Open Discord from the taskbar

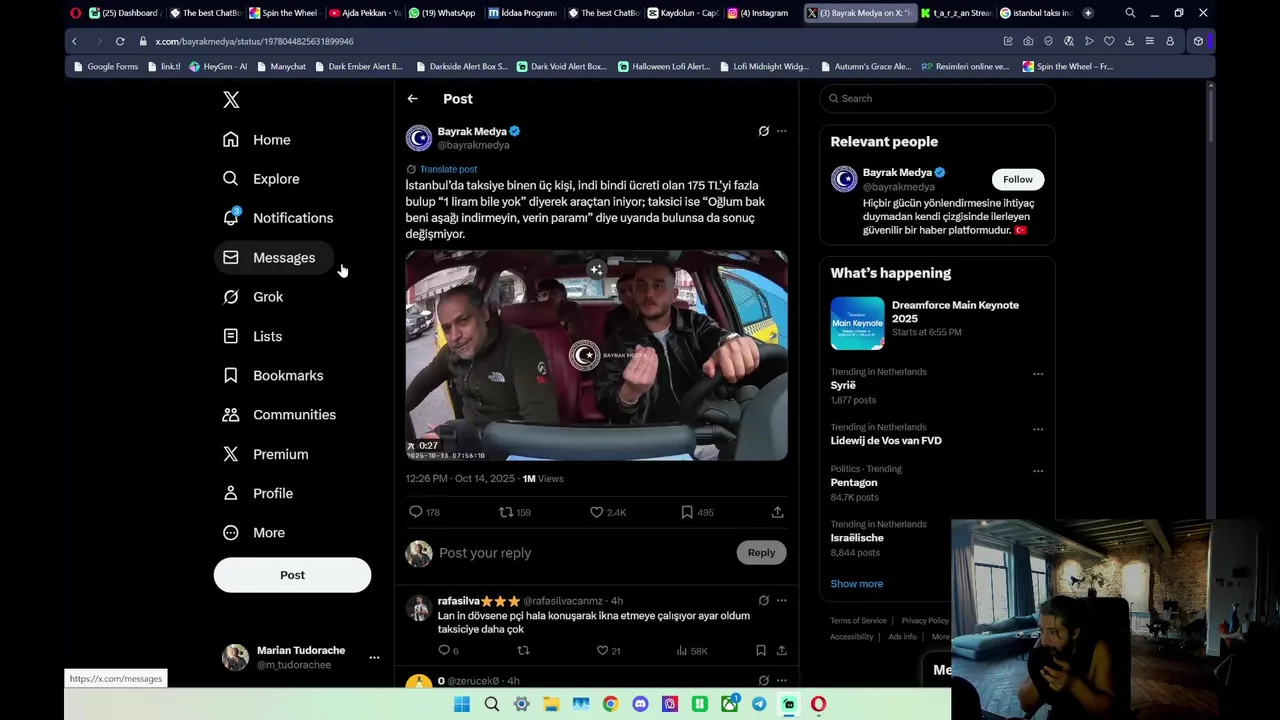click(640, 704)
